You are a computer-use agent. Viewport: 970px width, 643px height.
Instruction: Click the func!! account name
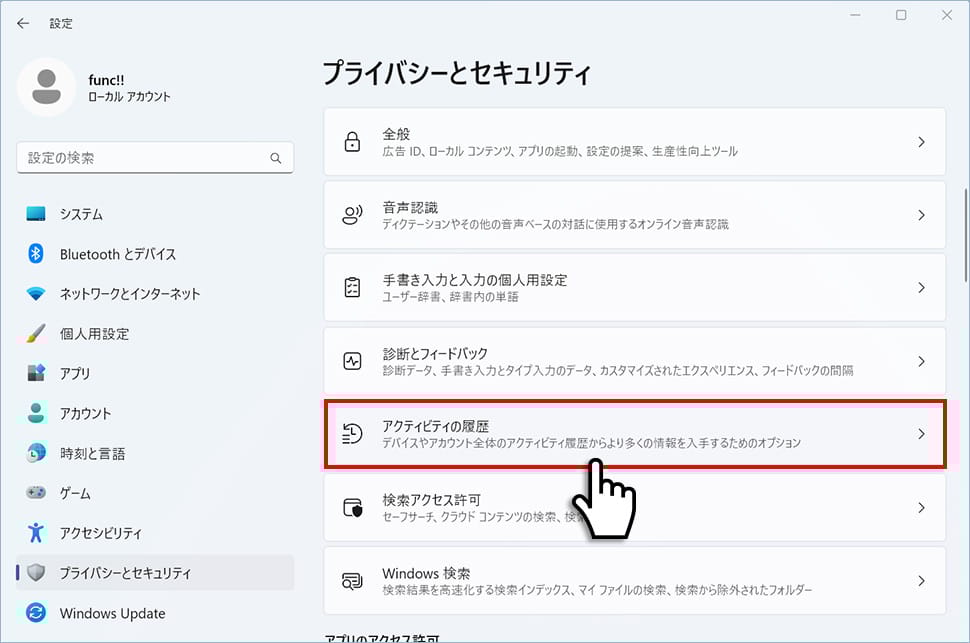(106, 80)
